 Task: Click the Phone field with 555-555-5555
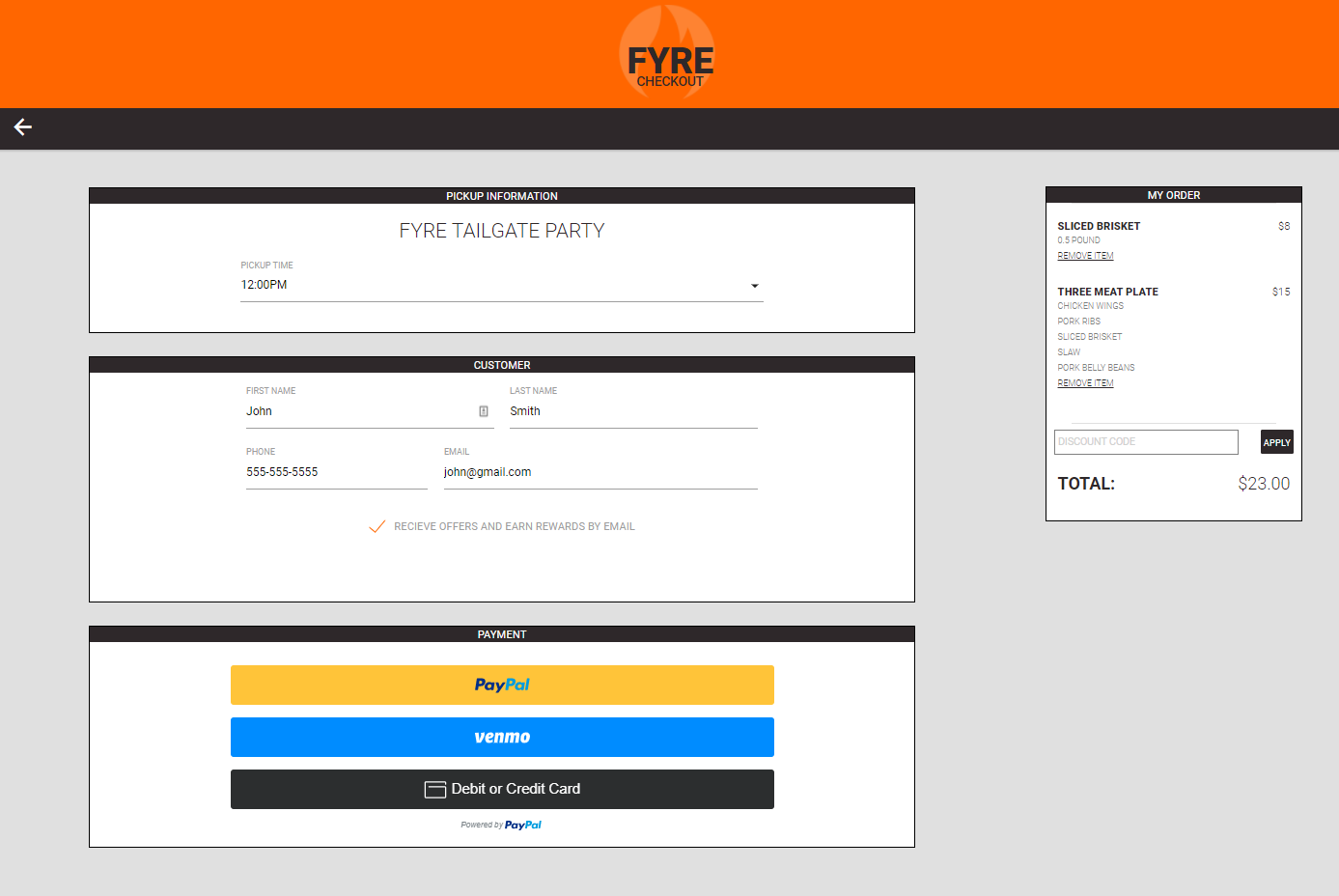337,472
